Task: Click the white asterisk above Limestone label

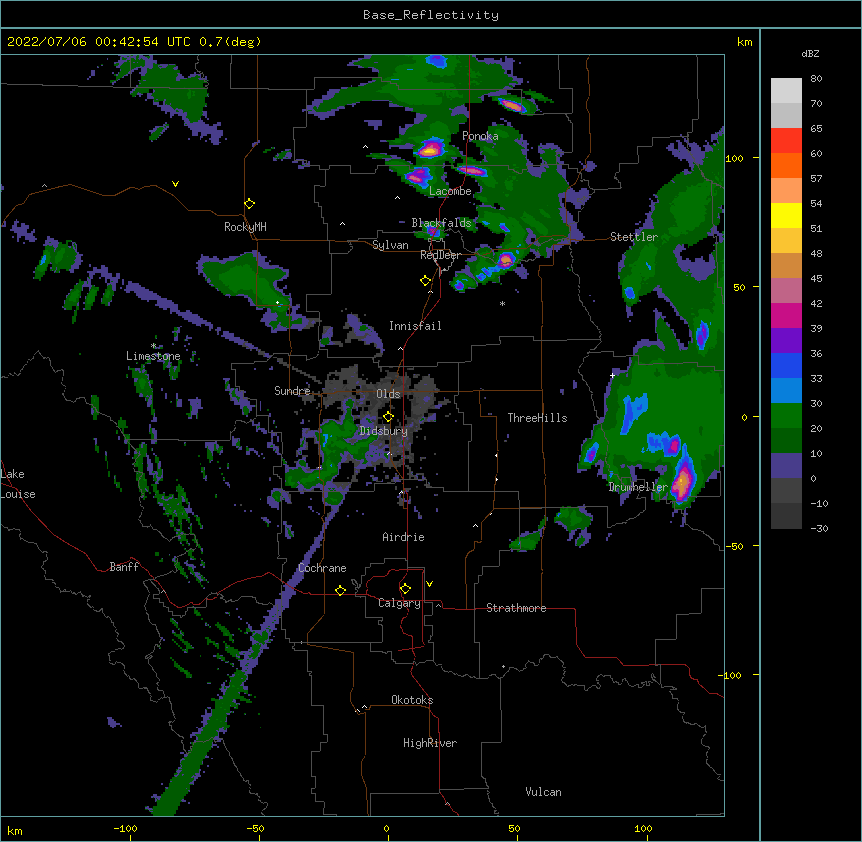Action: tap(153, 346)
